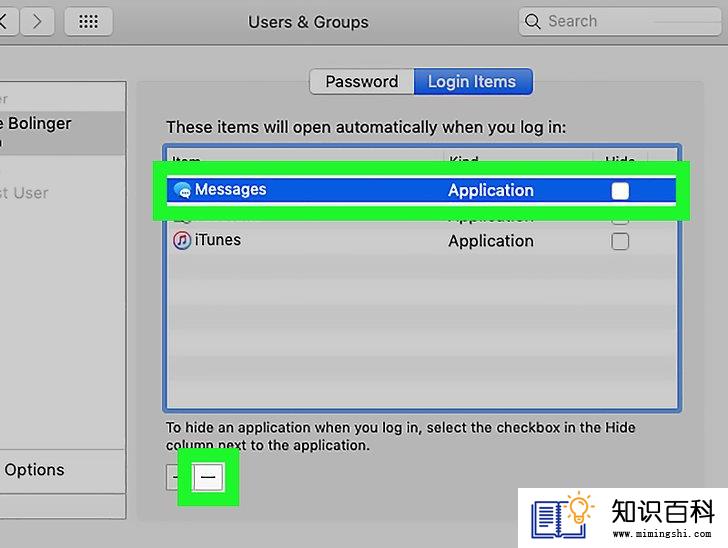This screenshot has height=548, width=728.
Task: Focus the Search field
Action: click(620, 21)
